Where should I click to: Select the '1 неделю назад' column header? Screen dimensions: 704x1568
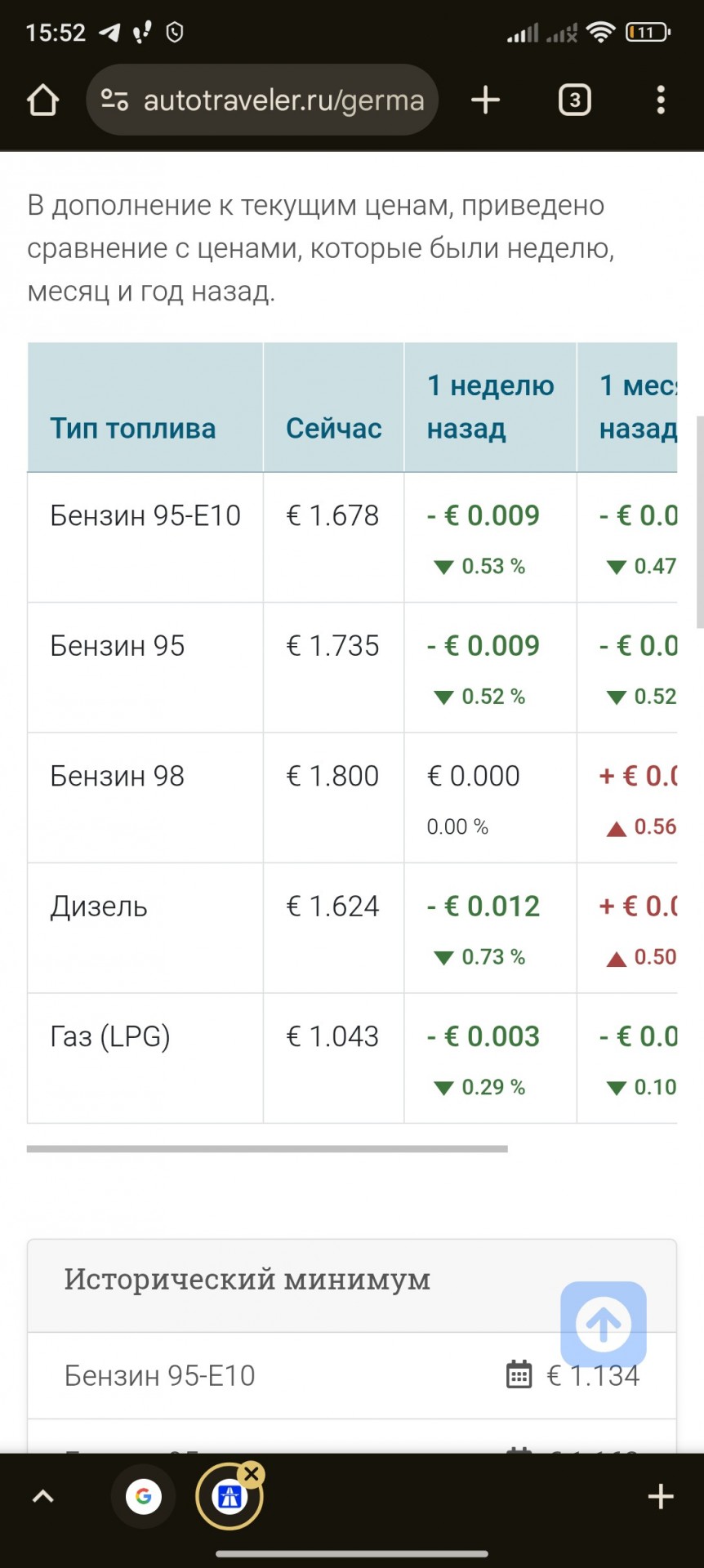(490, 407)
